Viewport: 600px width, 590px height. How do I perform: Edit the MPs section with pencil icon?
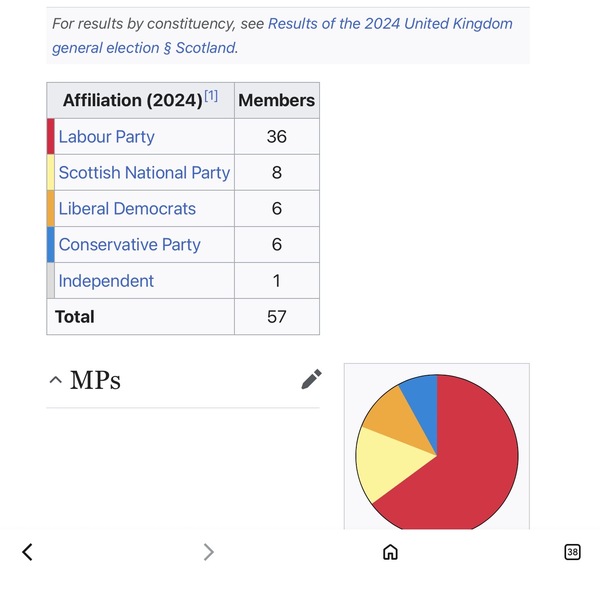coord(311,380)
